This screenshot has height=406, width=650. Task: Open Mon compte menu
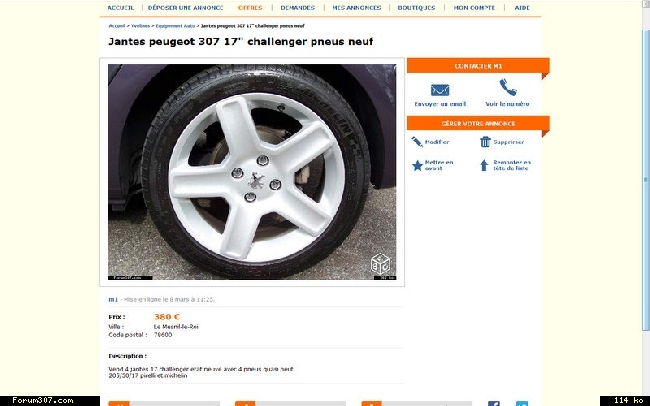[x=474, y=7]
